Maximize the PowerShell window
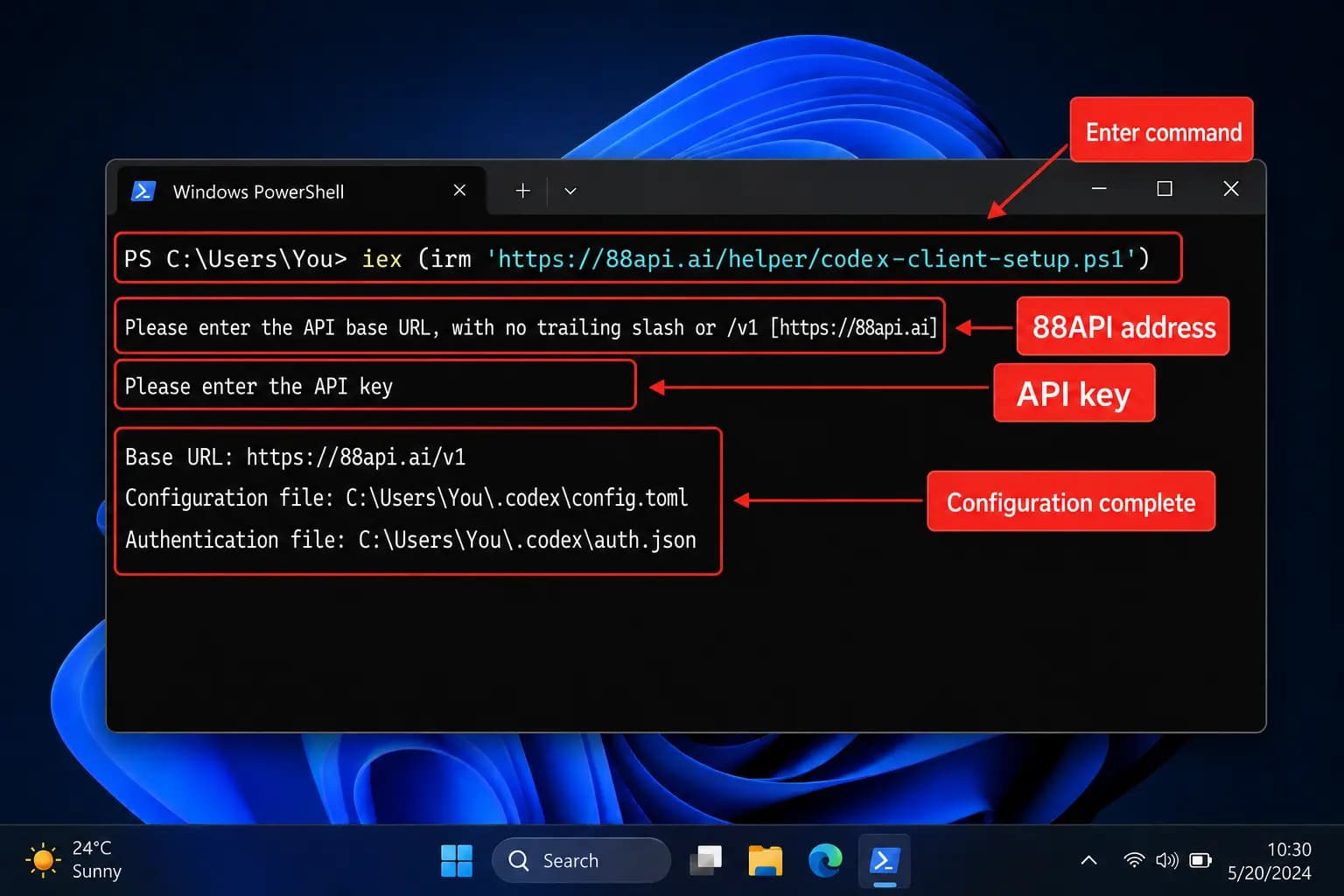The height and width of the screenshot is (896, 1344). [x=1165, y=189]
